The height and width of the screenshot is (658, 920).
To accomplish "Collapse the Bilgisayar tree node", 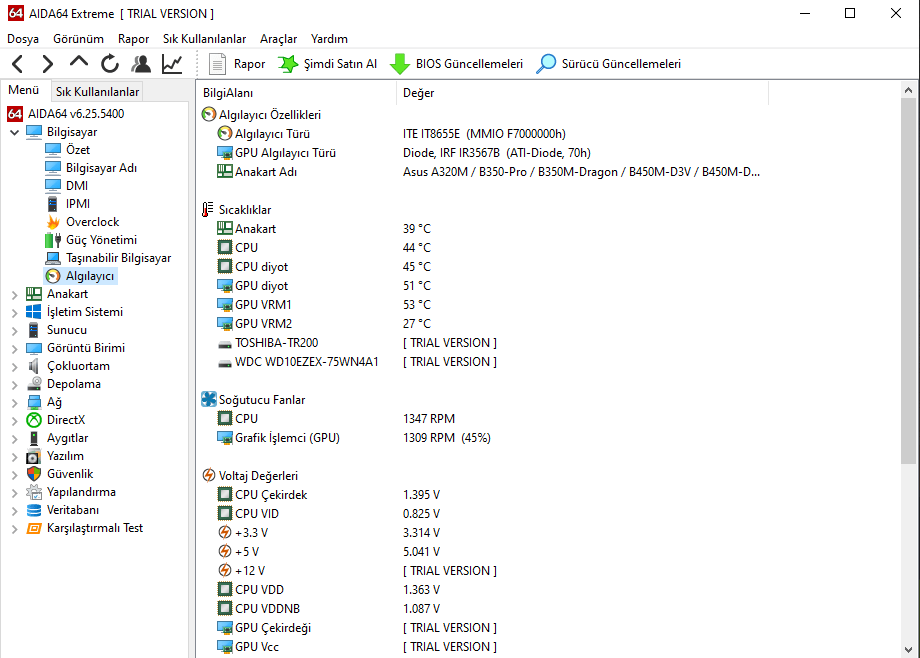I will pyautogui.click(x=15, y=133).
